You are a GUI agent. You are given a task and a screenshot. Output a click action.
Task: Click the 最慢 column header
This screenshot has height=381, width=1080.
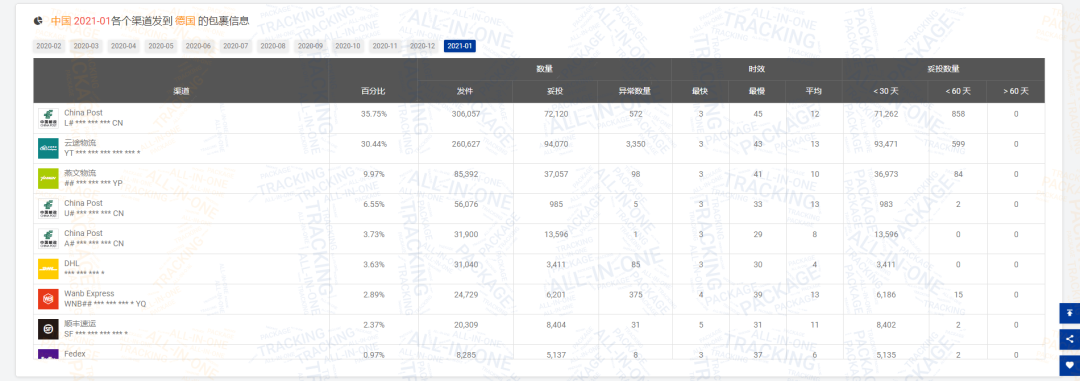[758, 91]
